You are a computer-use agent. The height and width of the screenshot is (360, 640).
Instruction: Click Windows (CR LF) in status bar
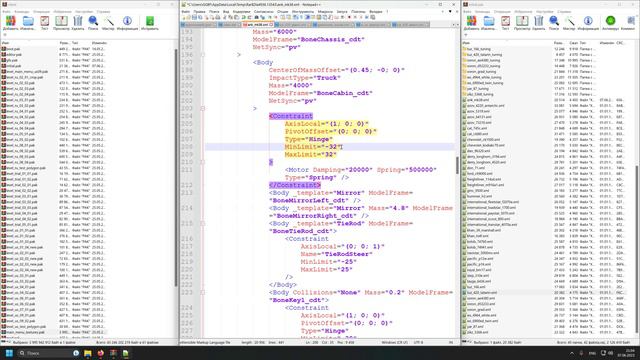tap(394, 342)
